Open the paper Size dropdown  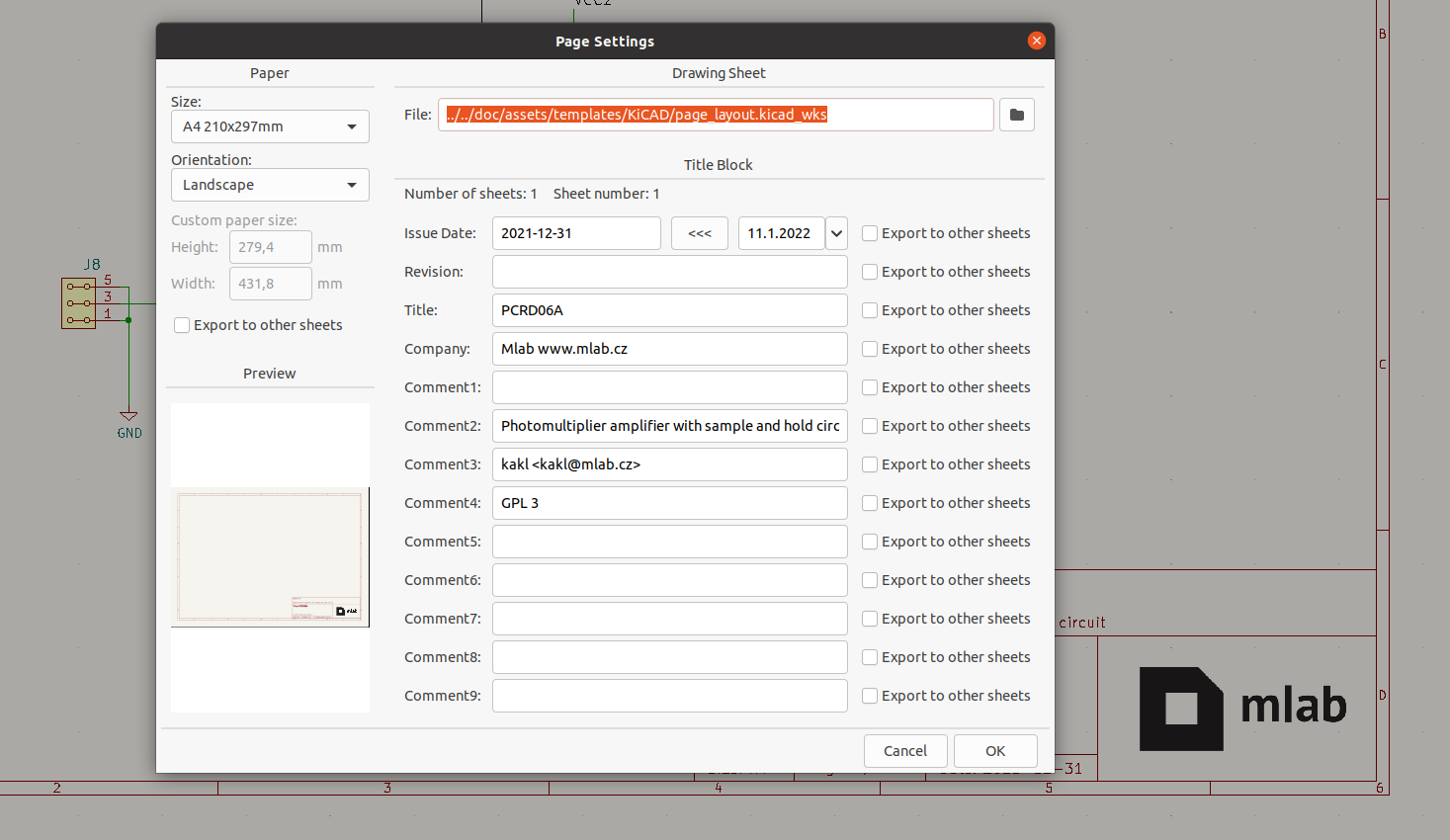[x=270, y=126]
